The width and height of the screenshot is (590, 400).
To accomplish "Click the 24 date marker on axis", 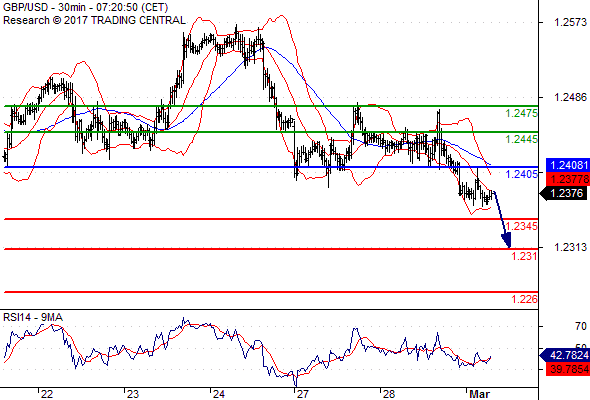I will click(219, 394).
